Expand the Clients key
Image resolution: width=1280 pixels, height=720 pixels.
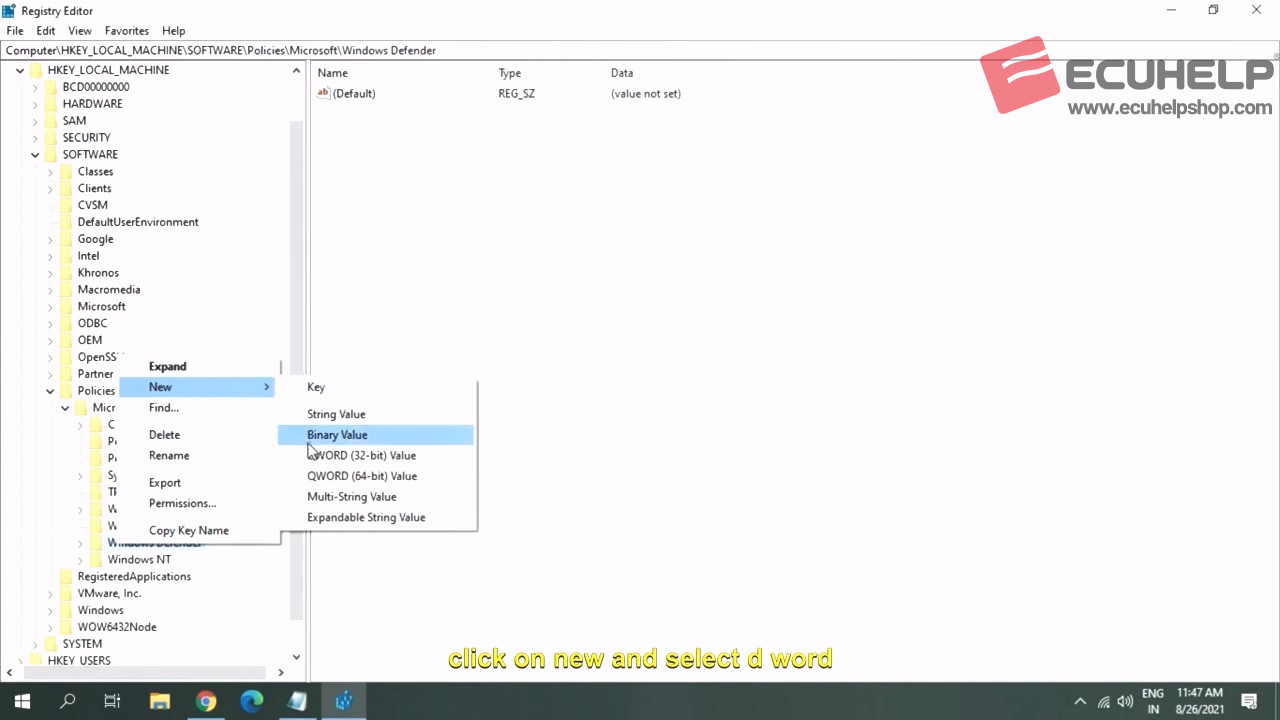[x=50, y=189]
